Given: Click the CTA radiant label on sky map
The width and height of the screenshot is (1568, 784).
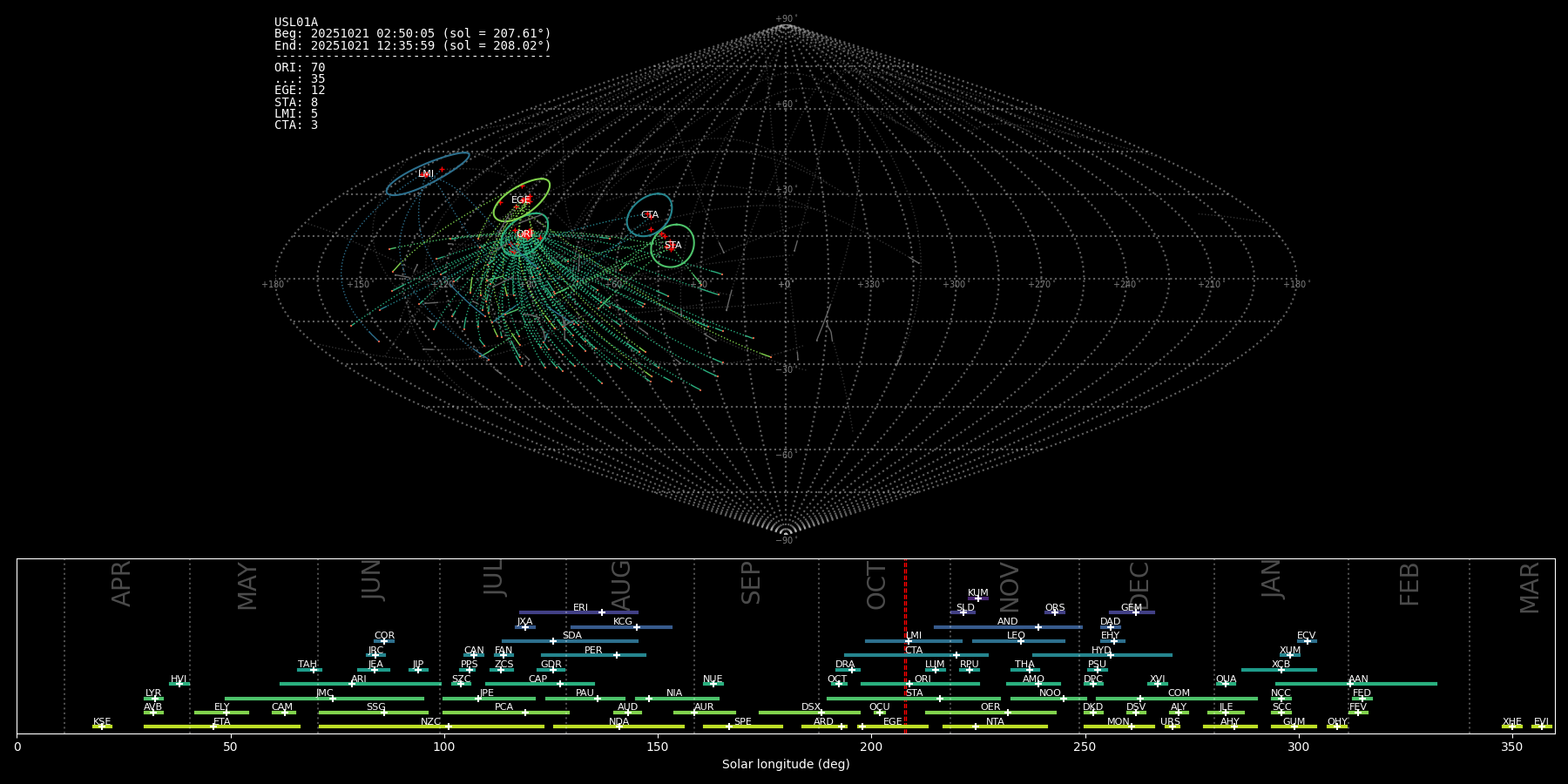Looking at the screenshot, I should click(650, 215).
